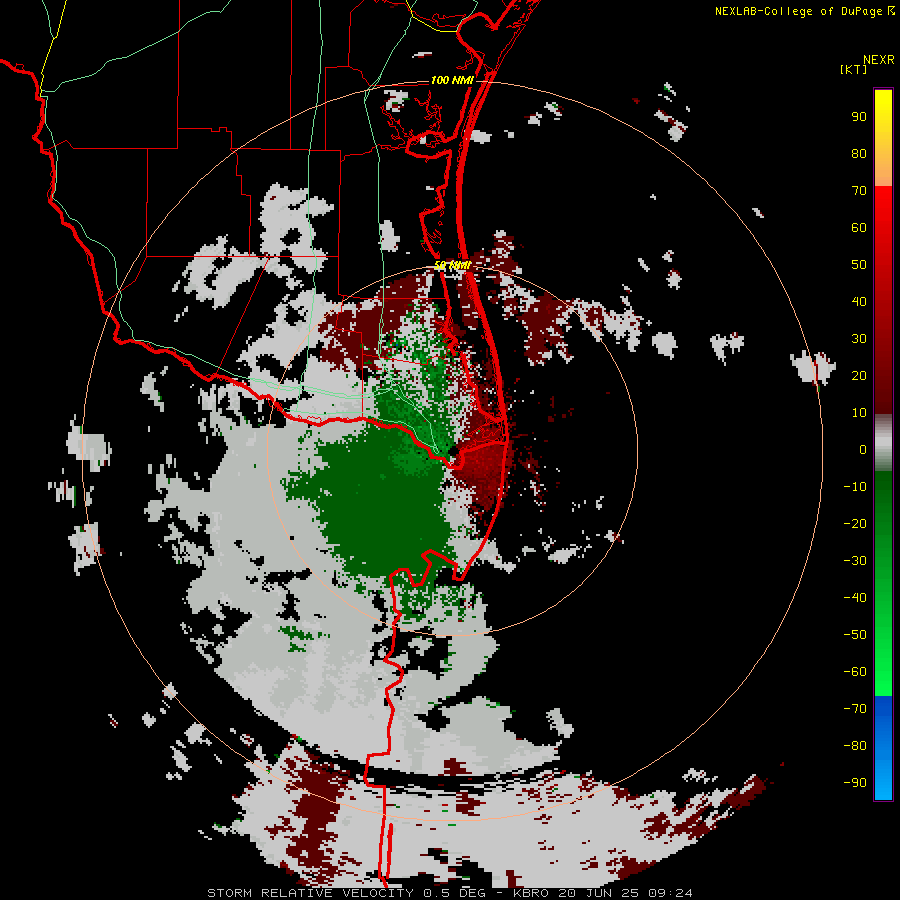Click the positive 90 value on the velocity scale
Image resolution: width=900 pixels, height=900 pixels.
(x=859, y=117)
